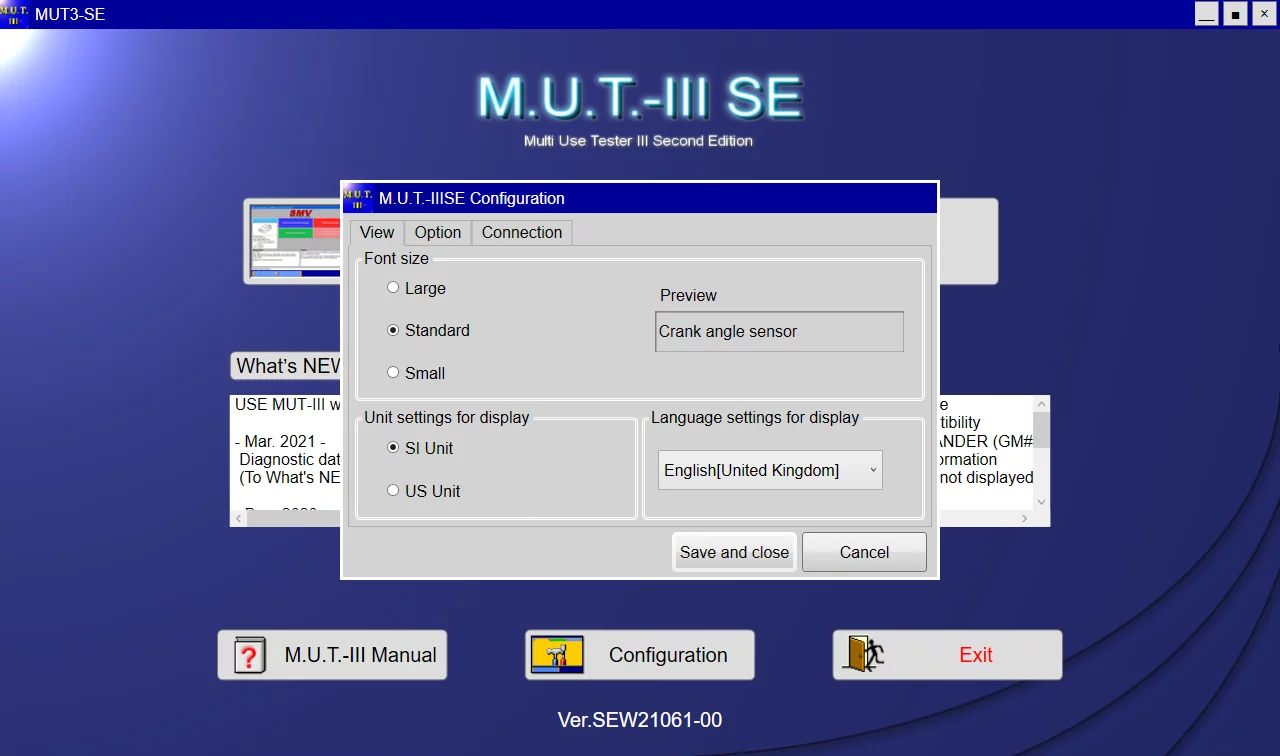Image resolution: width=1280 pixels, height=756 pixels.
Task: Click the Crank angle sensor preview field
Action: pos(778,331)
